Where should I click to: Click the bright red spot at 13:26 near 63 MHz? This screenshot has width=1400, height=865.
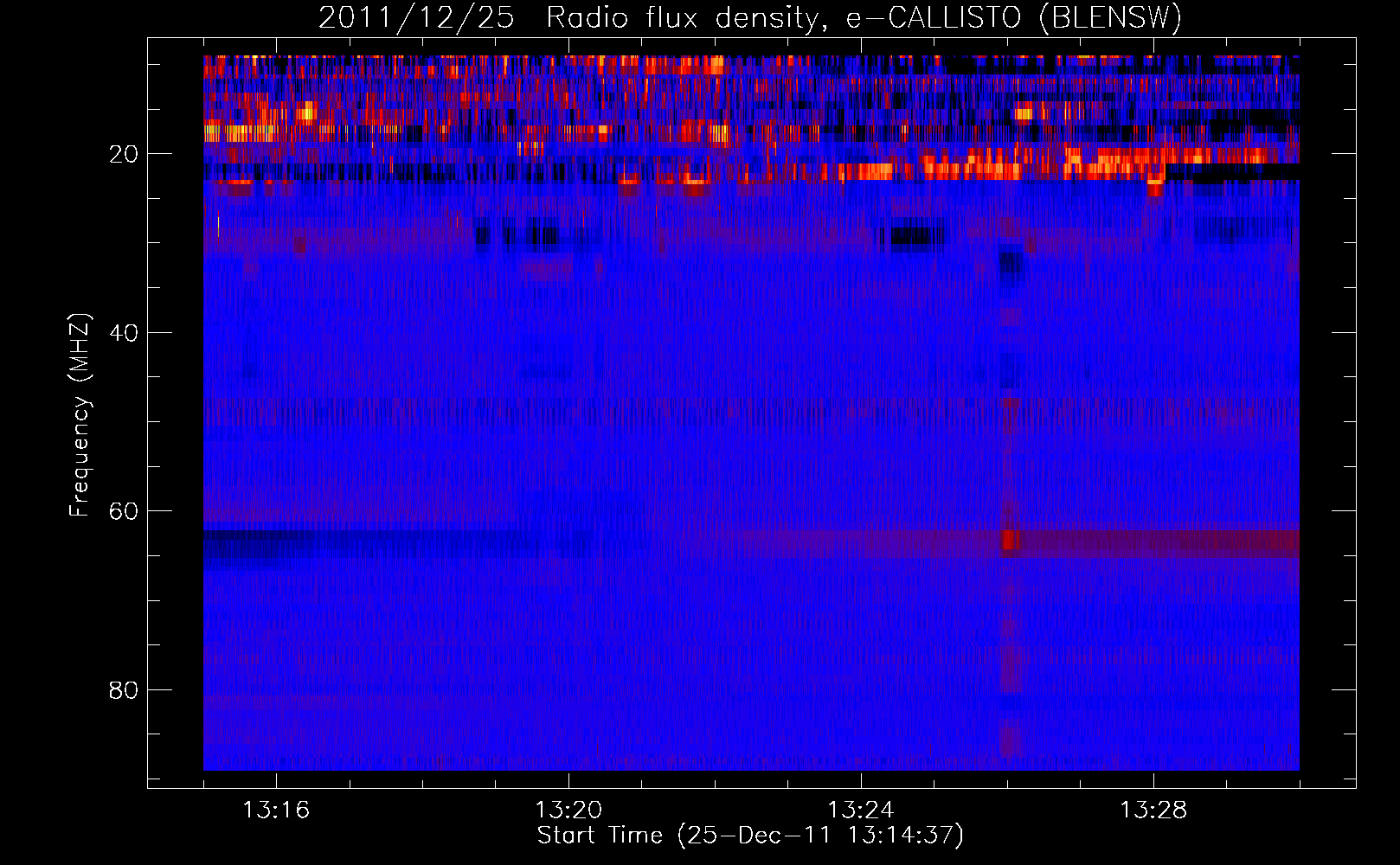point(1010,541)
